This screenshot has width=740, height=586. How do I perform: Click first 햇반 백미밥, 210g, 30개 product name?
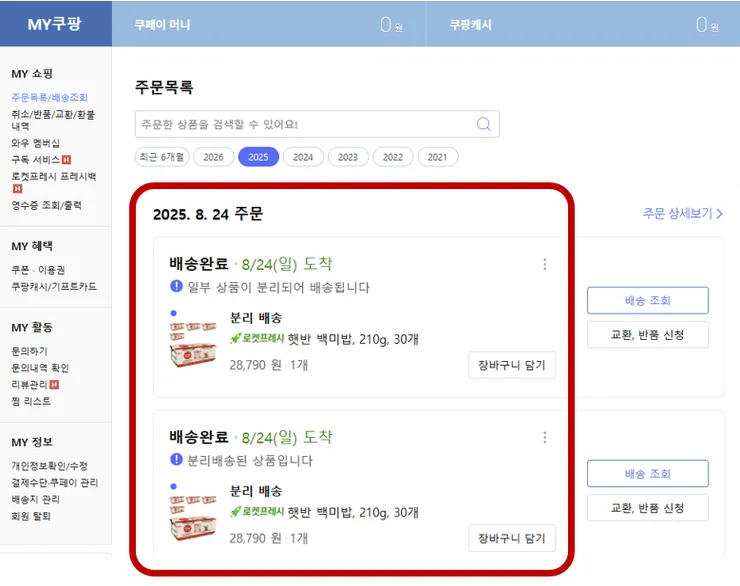pyautogui.click(x=353, y=339)
